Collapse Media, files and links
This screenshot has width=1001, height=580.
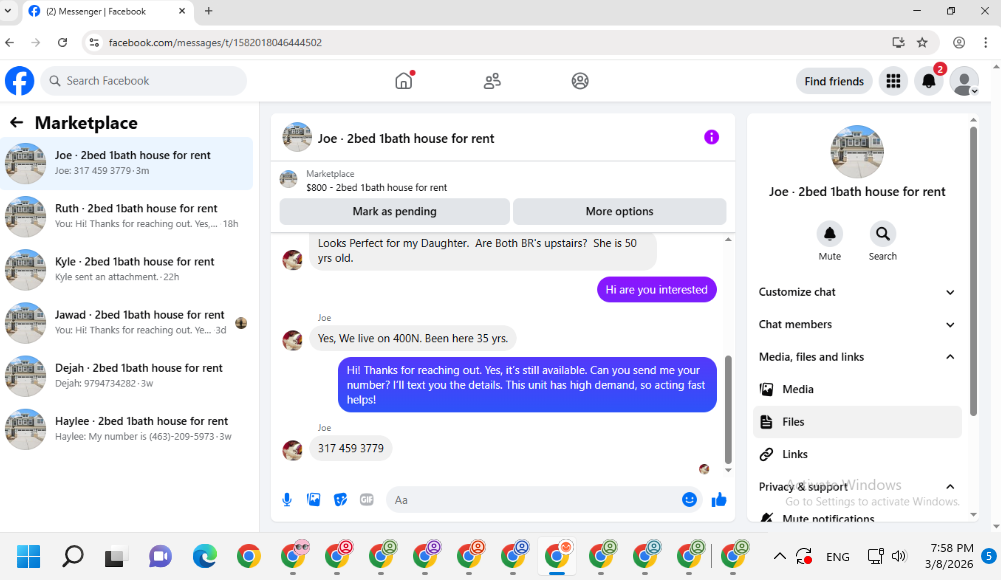pyautogui.click(x=857, y=357)
